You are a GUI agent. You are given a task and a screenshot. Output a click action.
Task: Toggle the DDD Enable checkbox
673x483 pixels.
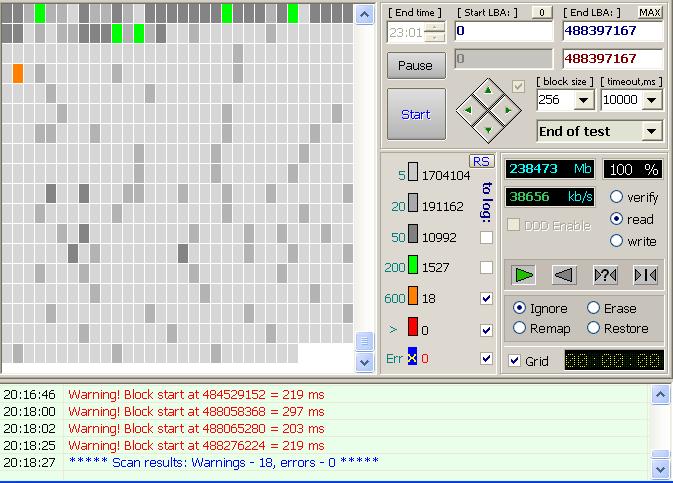point(513,225)
